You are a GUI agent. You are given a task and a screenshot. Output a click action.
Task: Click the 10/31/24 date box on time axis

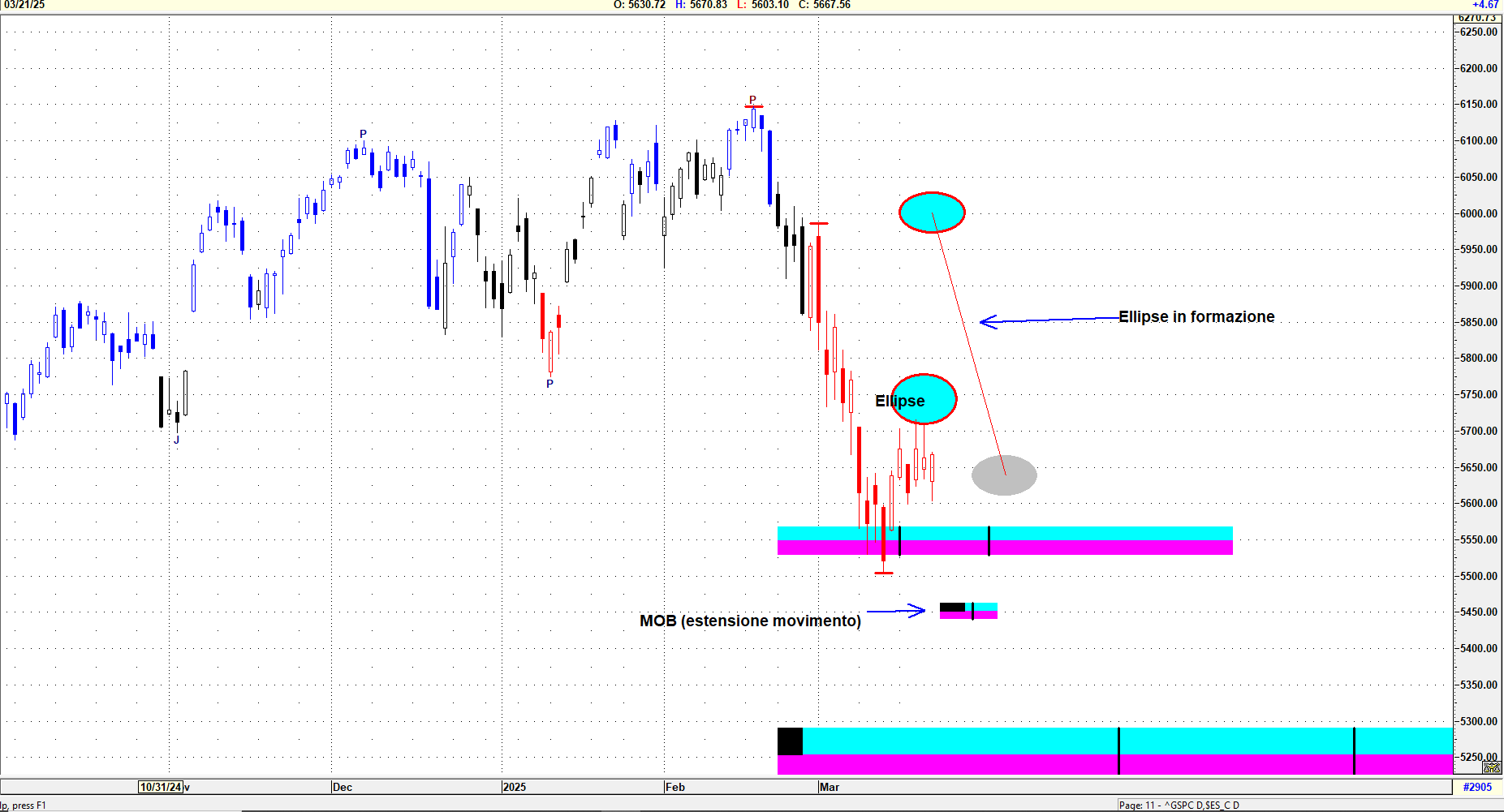[x=161, y=787]
